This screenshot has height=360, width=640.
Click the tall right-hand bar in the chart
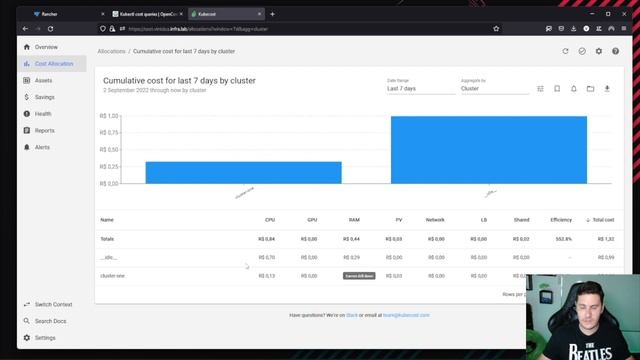(x=489, y=150)
